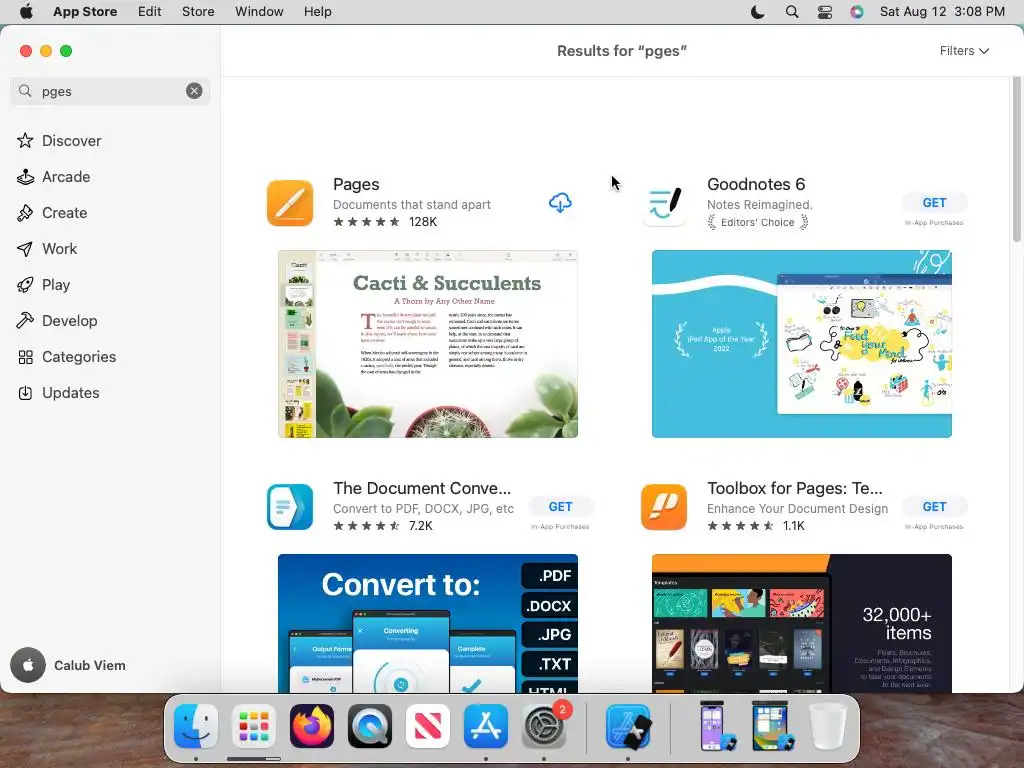Open System Settings from the Dock
This screenshot has width=1024, height=768.
[x=544, y=726]
